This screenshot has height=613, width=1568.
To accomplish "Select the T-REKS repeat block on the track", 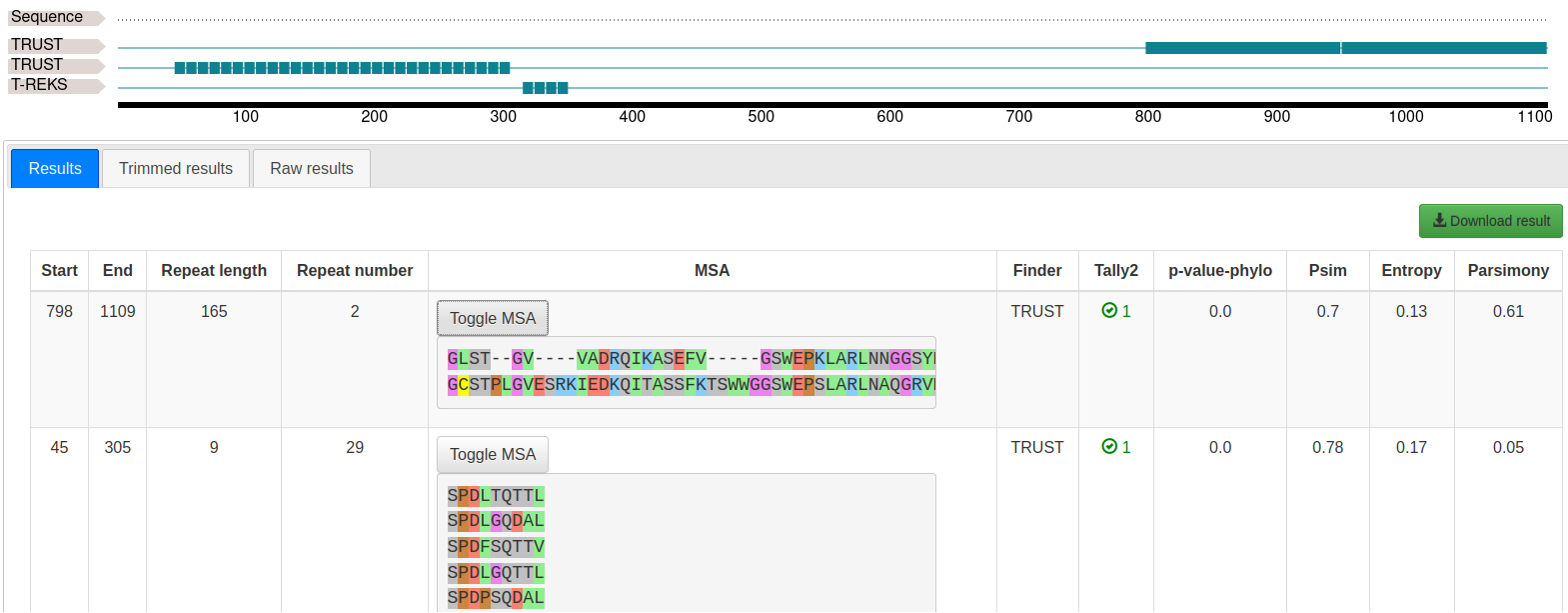I will pos(546,88).
